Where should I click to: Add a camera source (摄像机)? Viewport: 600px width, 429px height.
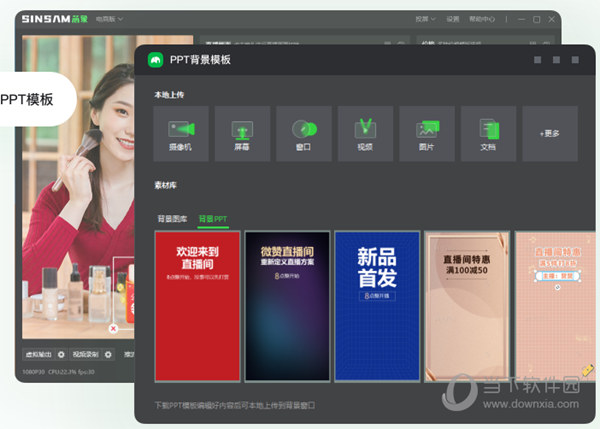[181, 134]
